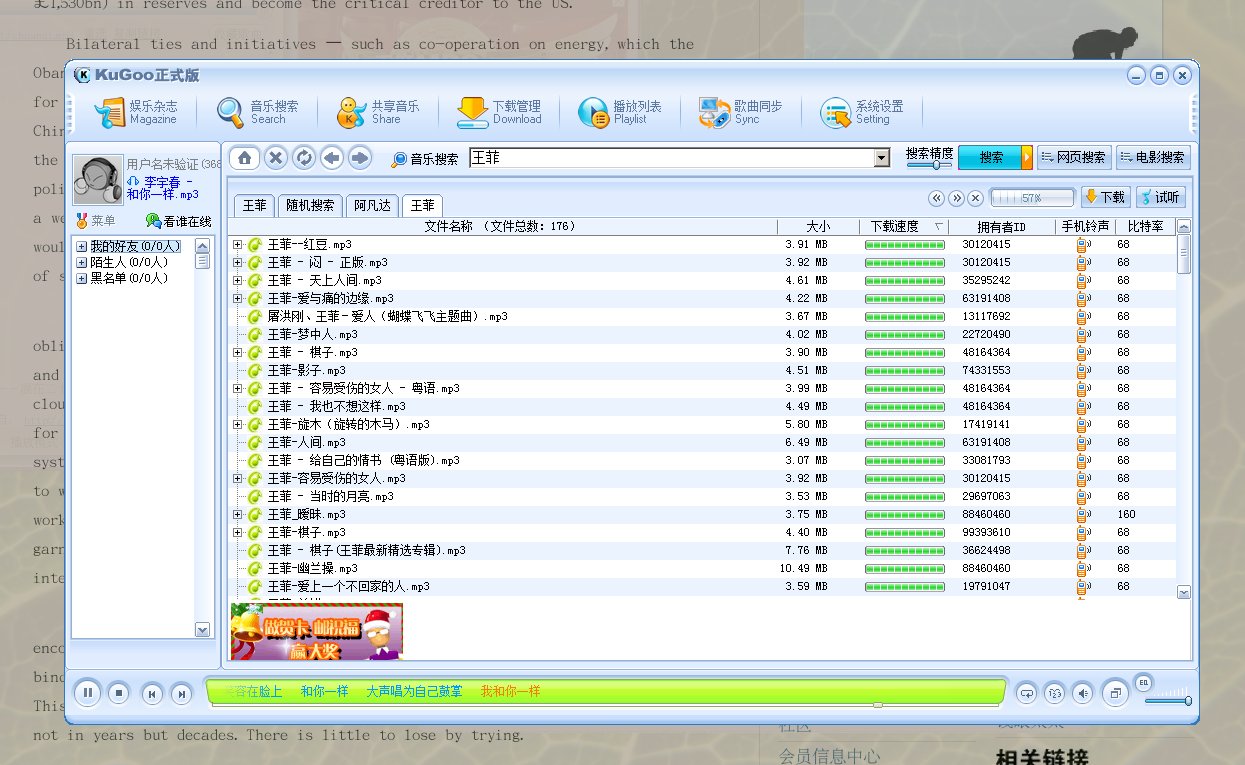Click 看谁在线 to see who's online
Image resolution: width=1245 pixels, height=765 pixels.
pyautogui.click(x=179, y=221)
